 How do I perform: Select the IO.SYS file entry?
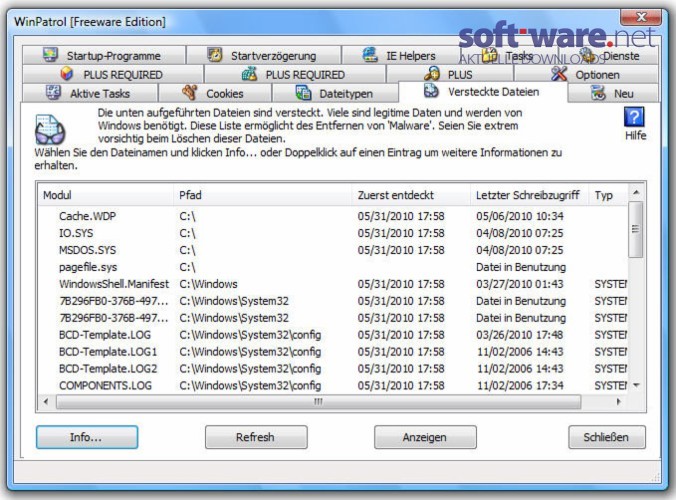click(x=333, y=233)
